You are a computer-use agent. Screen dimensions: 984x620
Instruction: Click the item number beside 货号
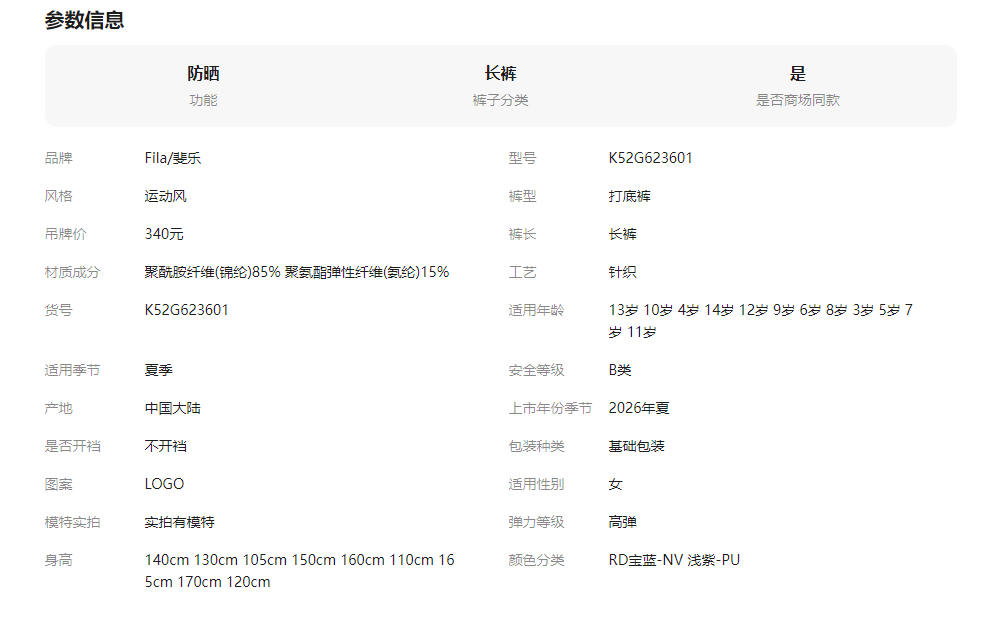click(x=186, y=310)
